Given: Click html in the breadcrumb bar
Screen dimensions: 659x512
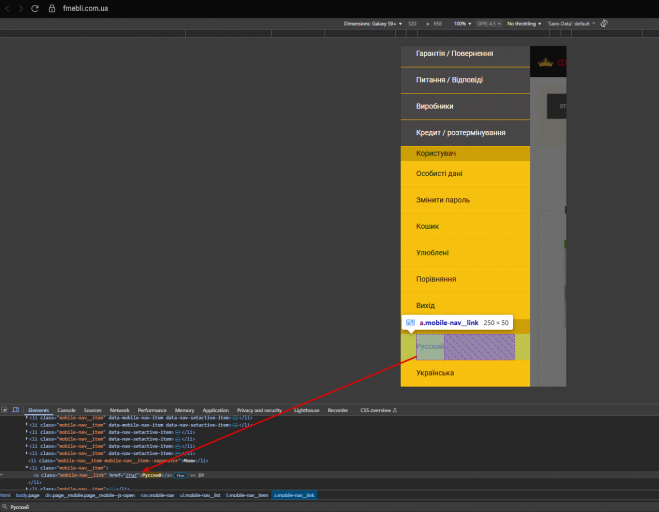Looking at the screenshot, I should click(5, 495).
